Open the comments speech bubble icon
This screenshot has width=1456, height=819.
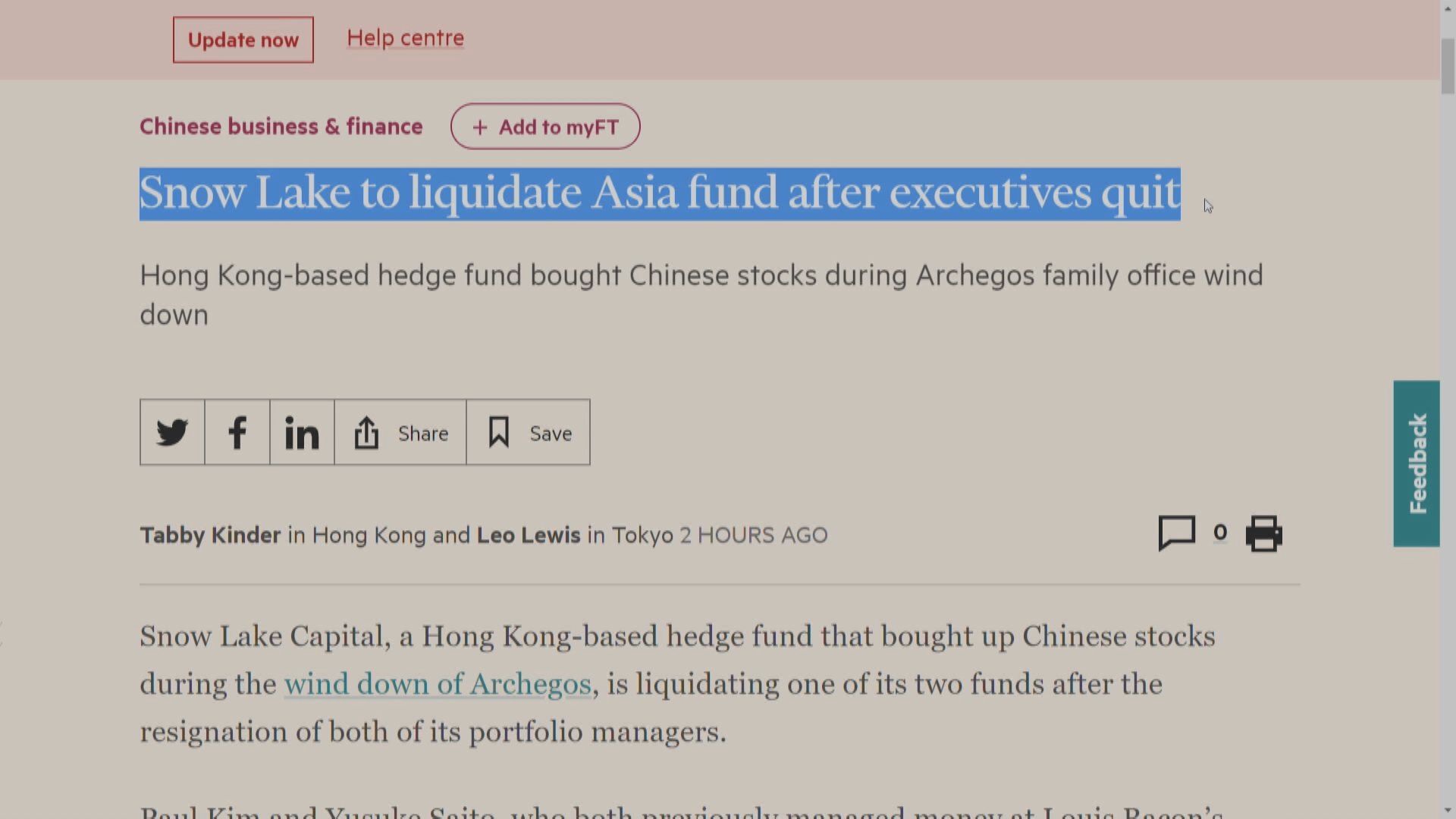pyautogui.click(x=1176, y=533)
